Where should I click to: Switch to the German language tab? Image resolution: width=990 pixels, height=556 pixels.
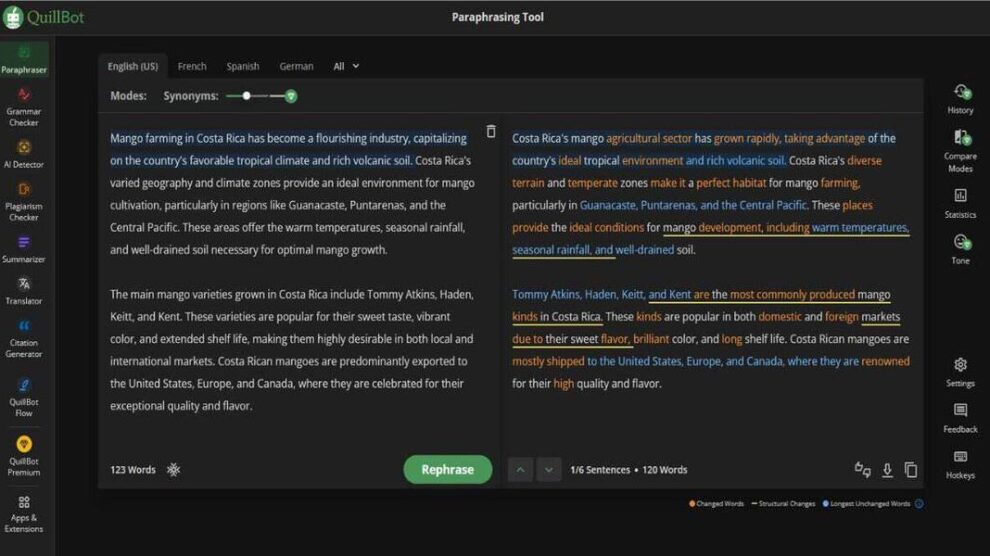tap(296, 66)
